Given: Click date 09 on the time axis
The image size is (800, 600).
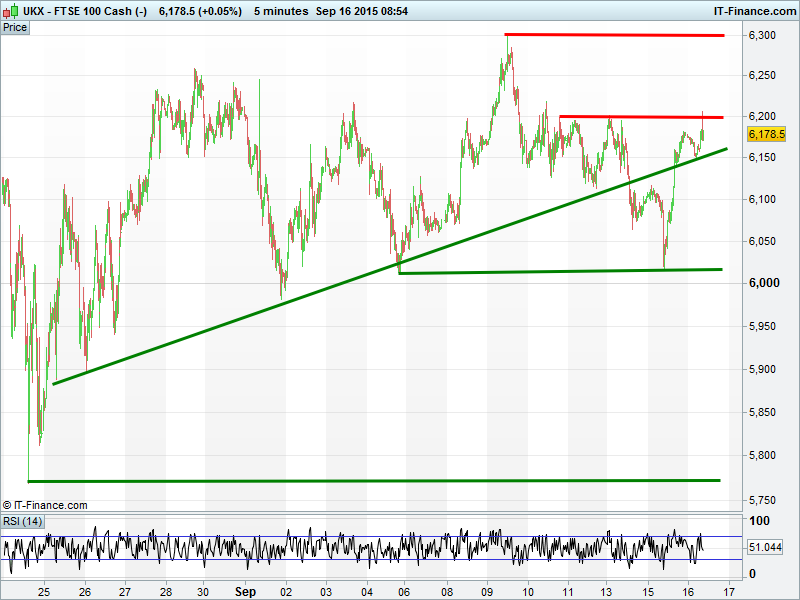Looking at the screenshot, I should (x=487, y=592).
